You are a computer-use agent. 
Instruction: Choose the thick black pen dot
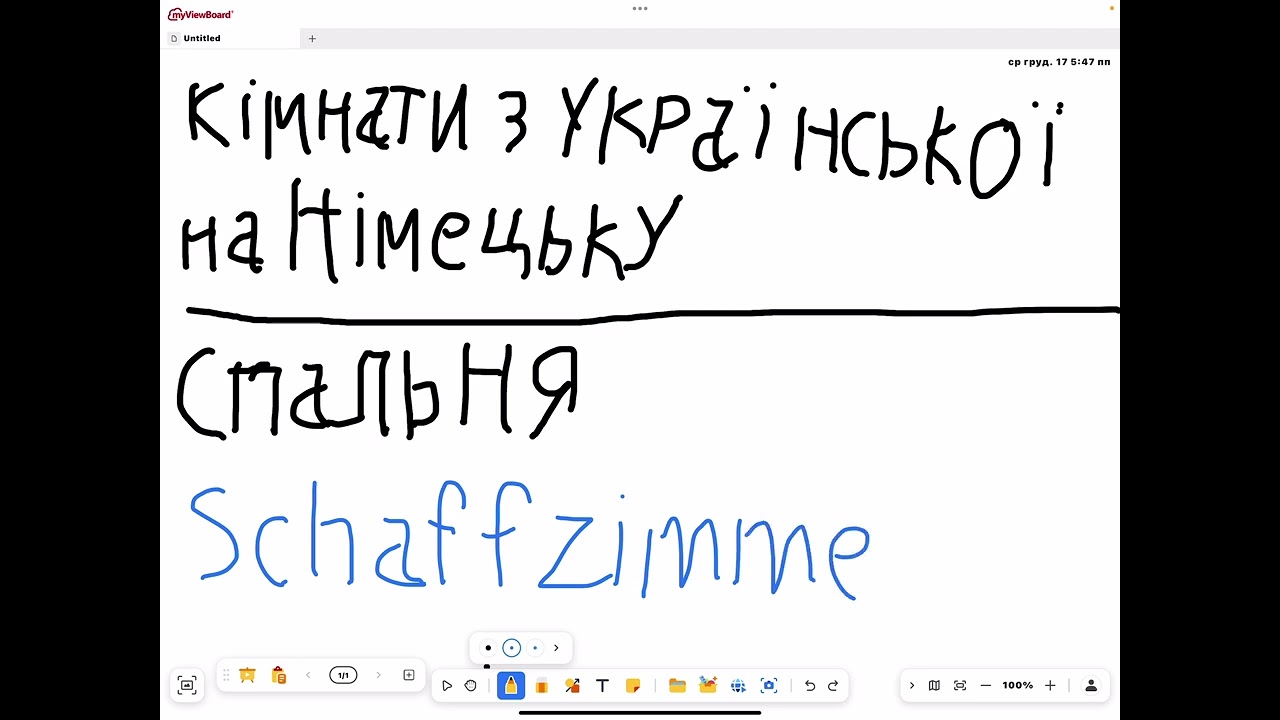488,648
